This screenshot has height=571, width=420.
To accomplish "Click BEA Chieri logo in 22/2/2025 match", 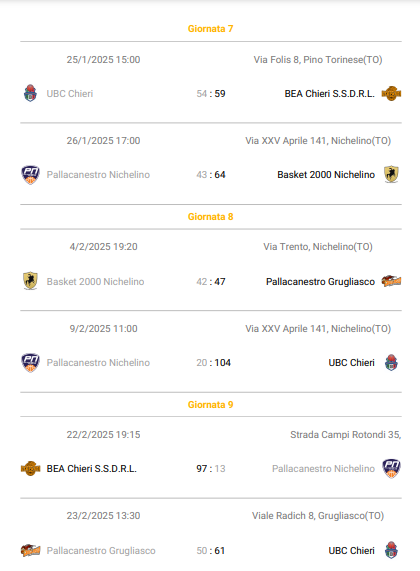I will tap(30, 468).
